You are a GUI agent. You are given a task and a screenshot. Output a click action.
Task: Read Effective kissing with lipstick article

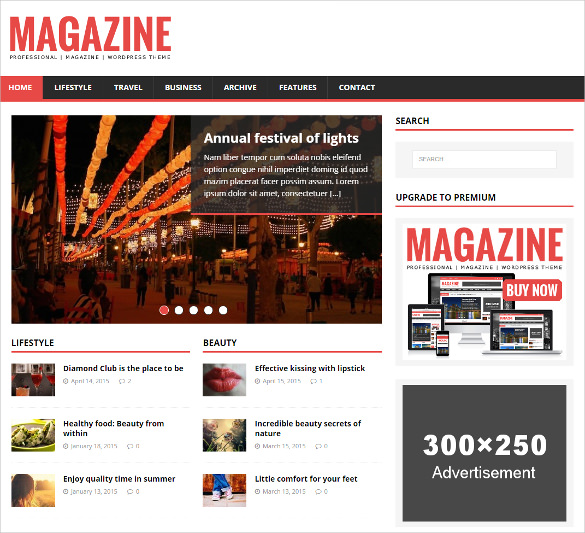point(310,369)
